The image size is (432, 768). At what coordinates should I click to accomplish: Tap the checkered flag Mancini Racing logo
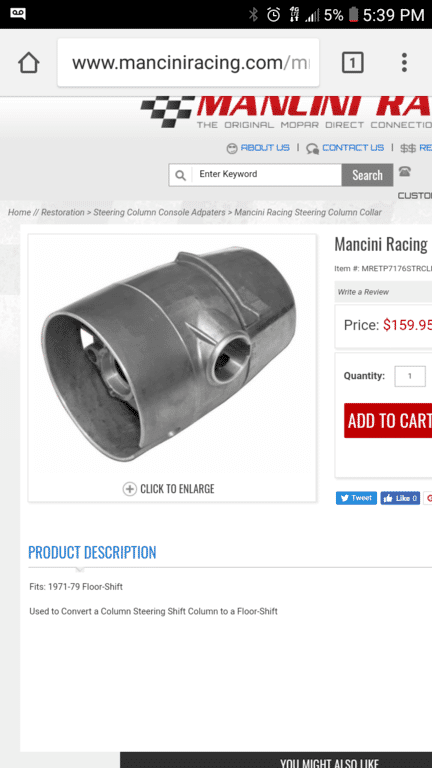(x=167, y=112)
